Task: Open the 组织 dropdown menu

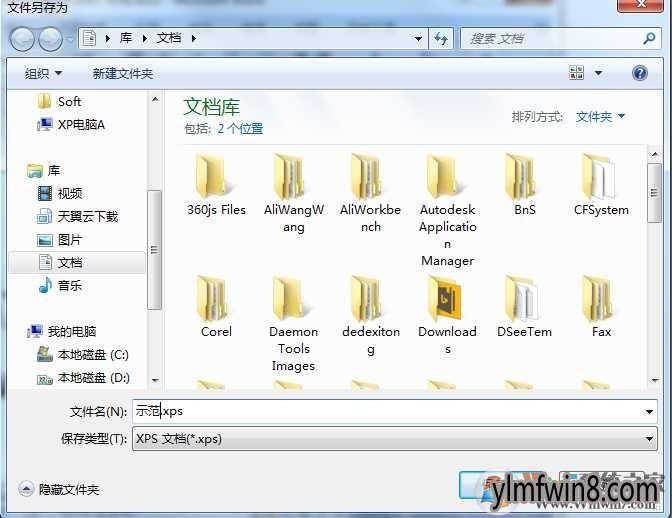Action: (43, 73)
